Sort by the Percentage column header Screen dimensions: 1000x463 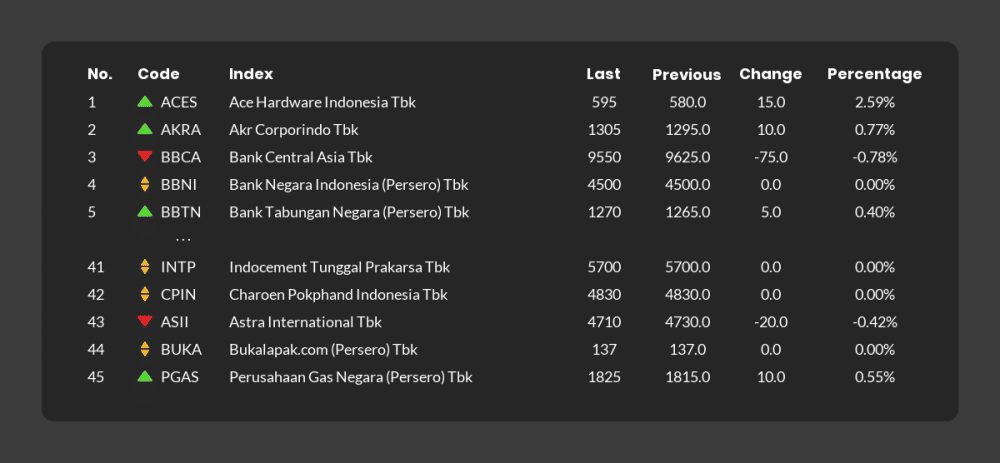click(874, 74)
